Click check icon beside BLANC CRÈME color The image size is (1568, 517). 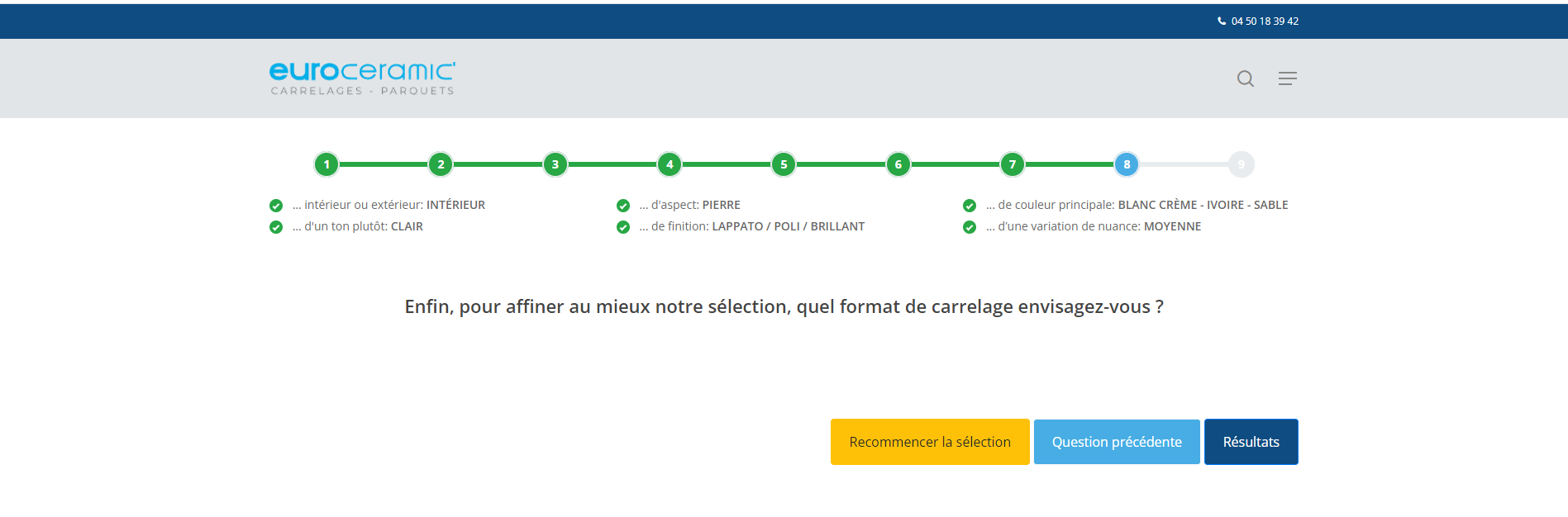970,206
